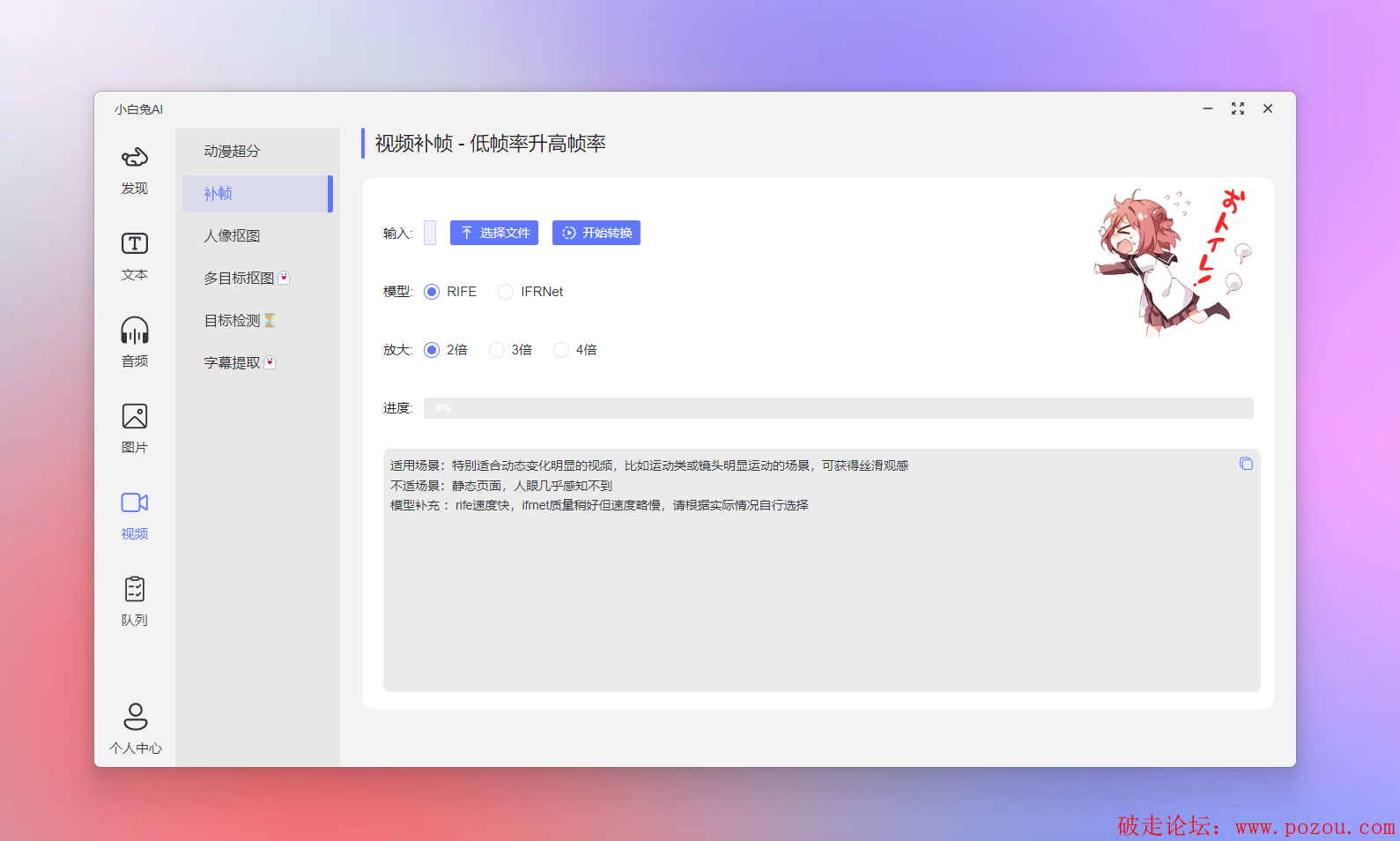The width and height of the screenshot is (1400, 841).
Task: Click the 选择文件 button
Action: pyautogui.click(x=494, y=233)
